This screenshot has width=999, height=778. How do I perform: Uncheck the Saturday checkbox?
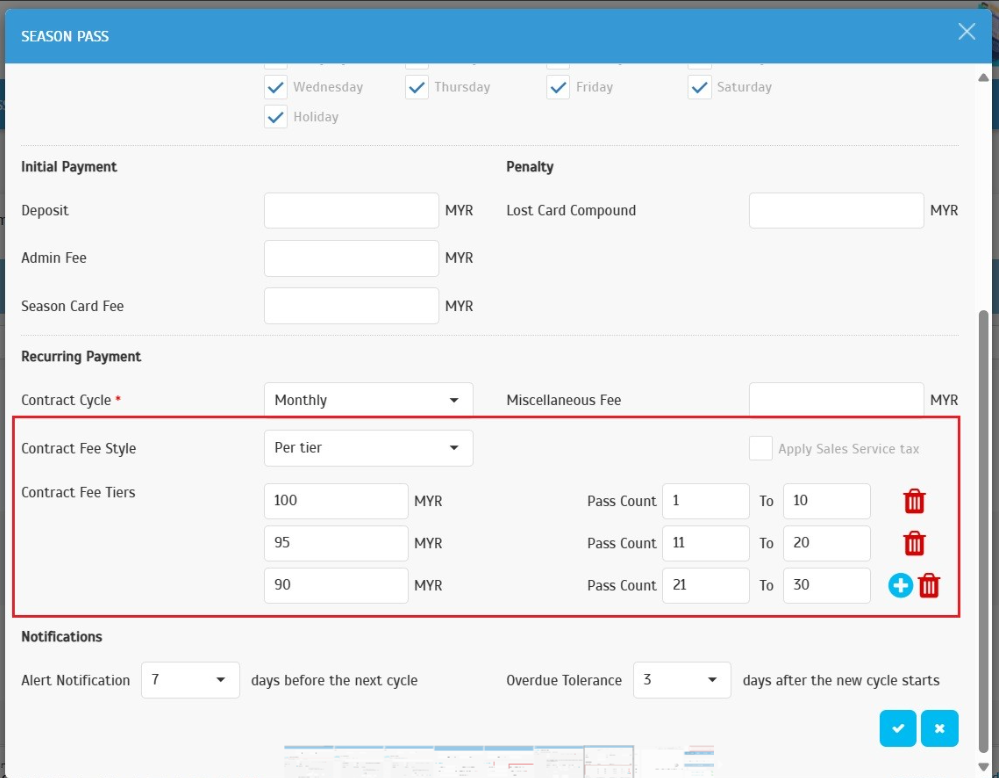click(x=699, y=88)
